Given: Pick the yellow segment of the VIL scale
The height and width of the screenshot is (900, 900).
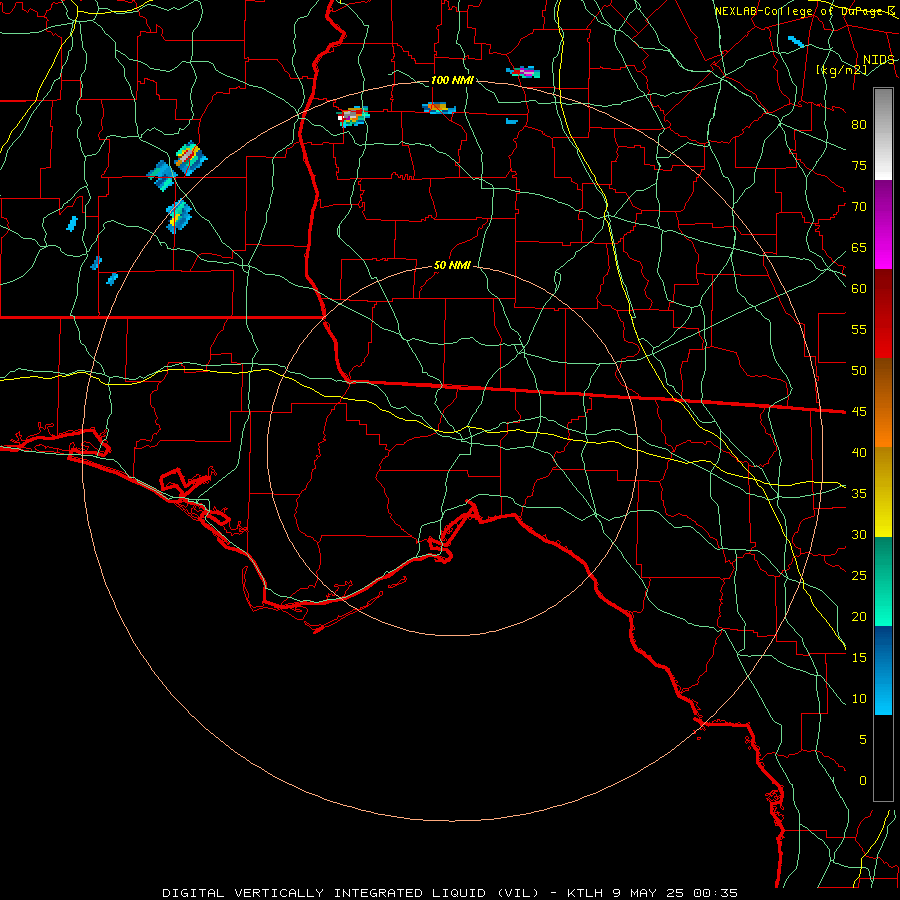Looking at the screenshot, I should tap(883, 492).
